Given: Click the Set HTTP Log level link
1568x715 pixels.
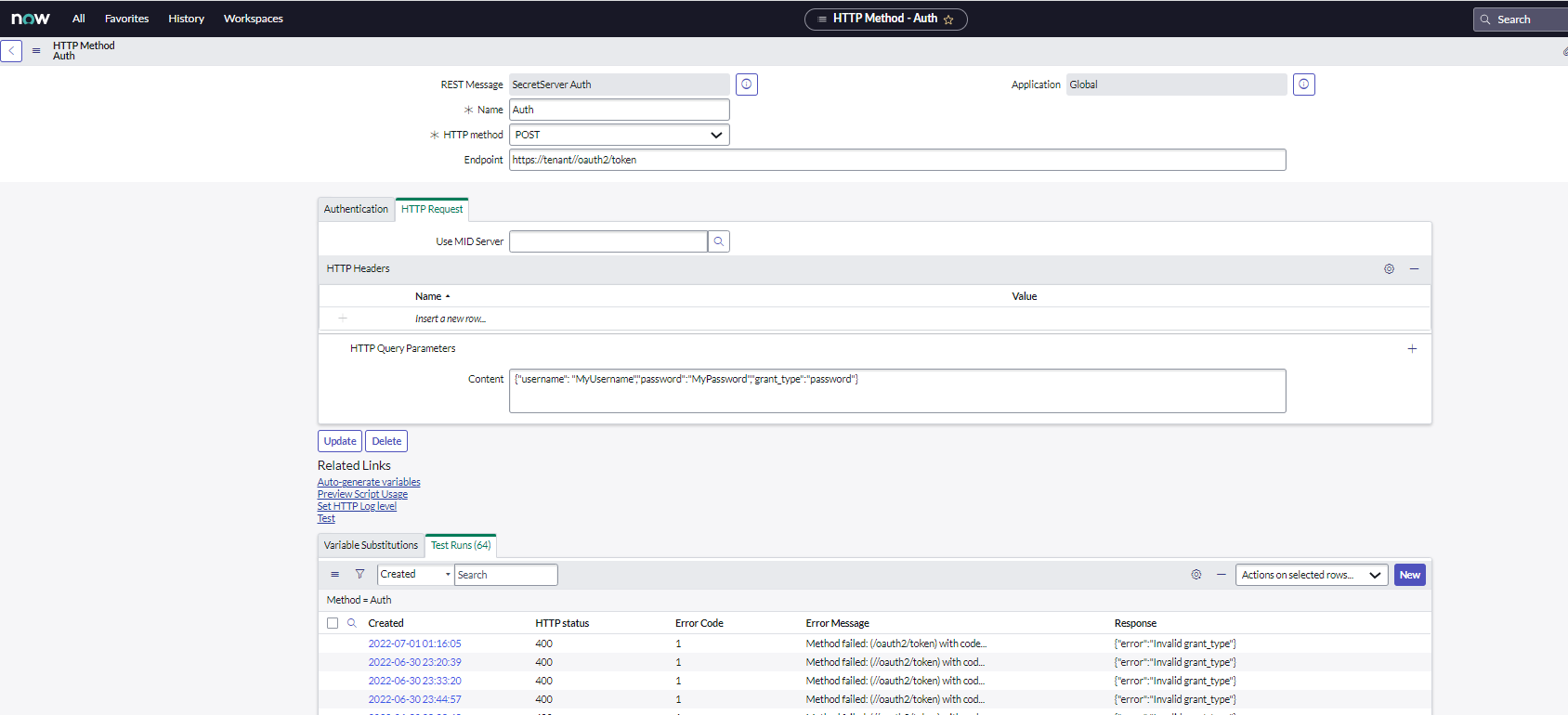Looking at the screenshot, I should pyautogui.click(x=357, y=506).
